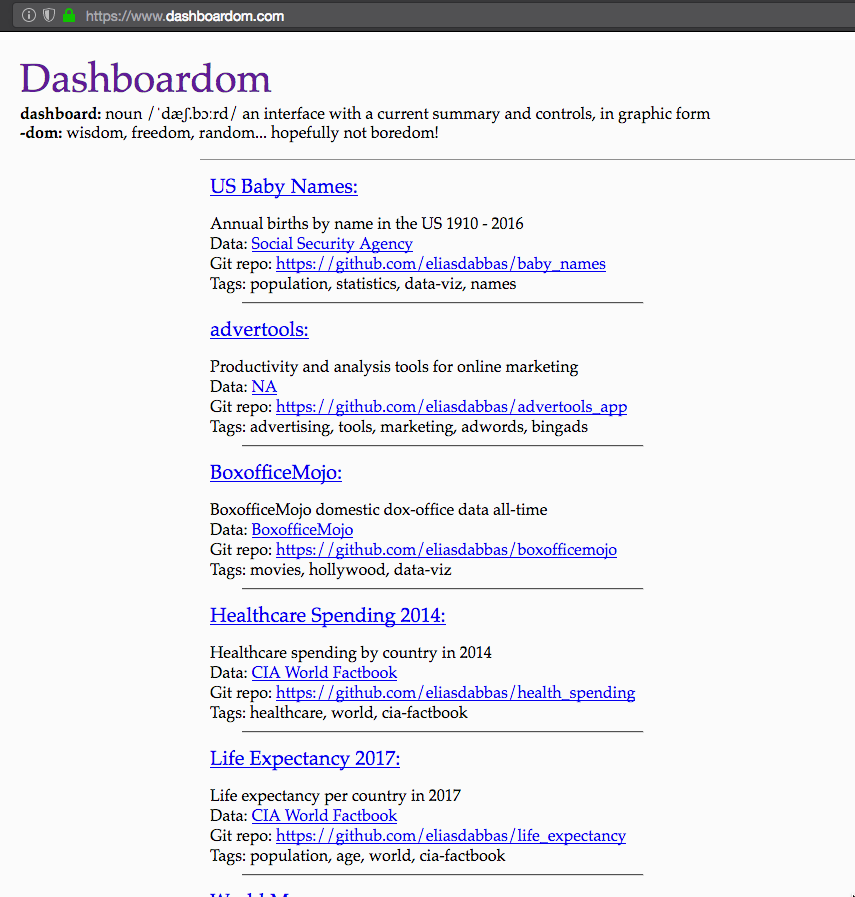Image resolution: width=855 pixels, height=897 pixels.
Task: Open the health_spending GitHub repo link
Action: [x=455, y=693]
